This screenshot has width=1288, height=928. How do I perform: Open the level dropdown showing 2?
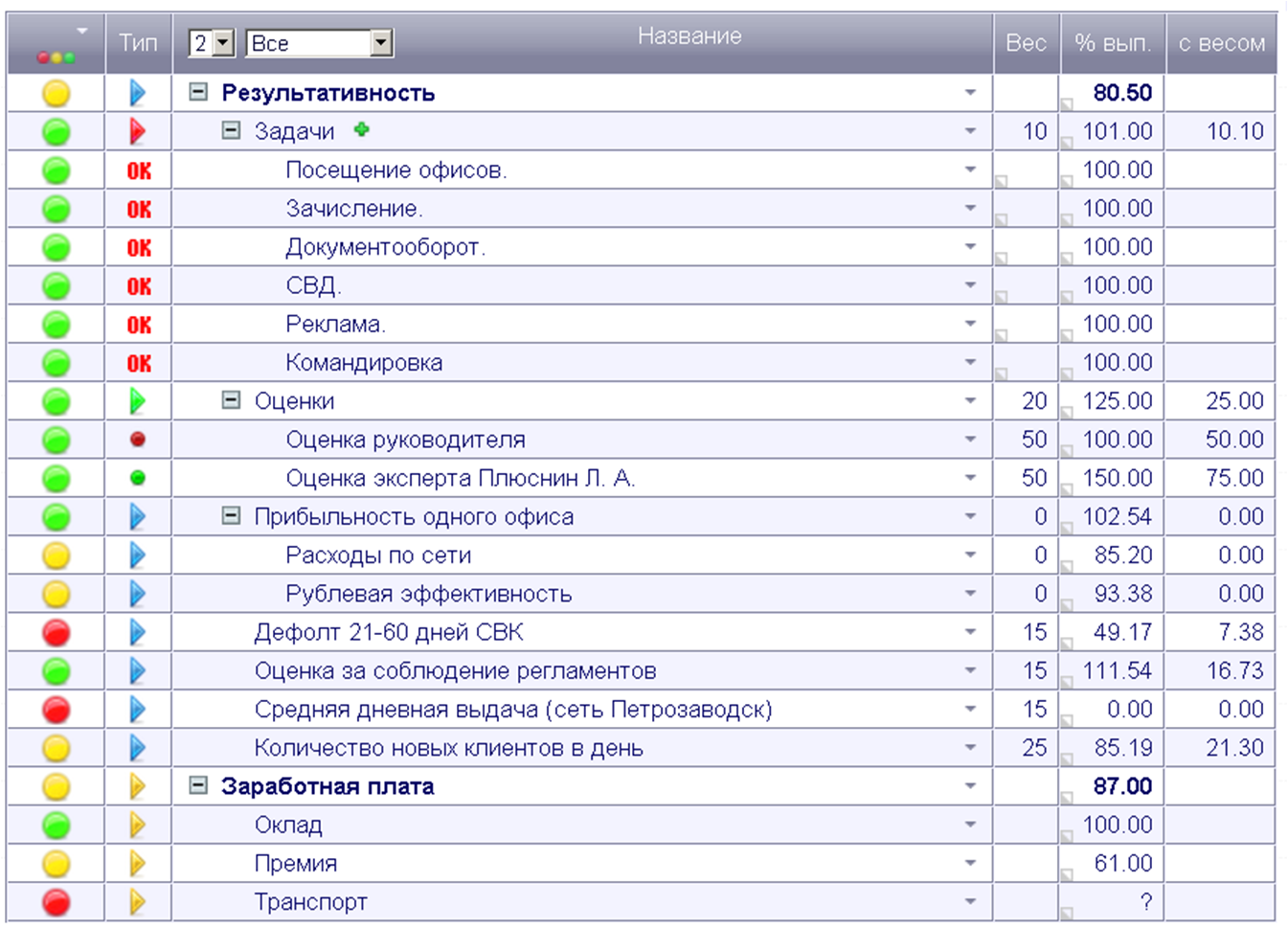click(x=212, y=43)
